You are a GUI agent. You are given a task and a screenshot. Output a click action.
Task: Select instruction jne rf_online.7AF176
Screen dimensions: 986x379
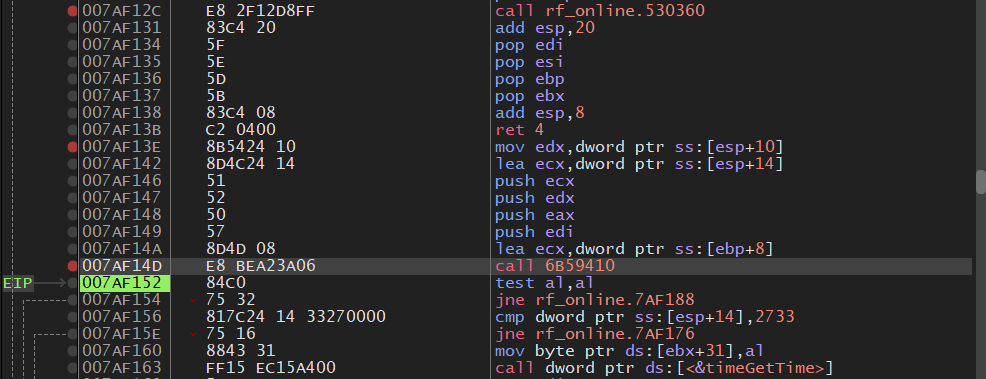595,334
